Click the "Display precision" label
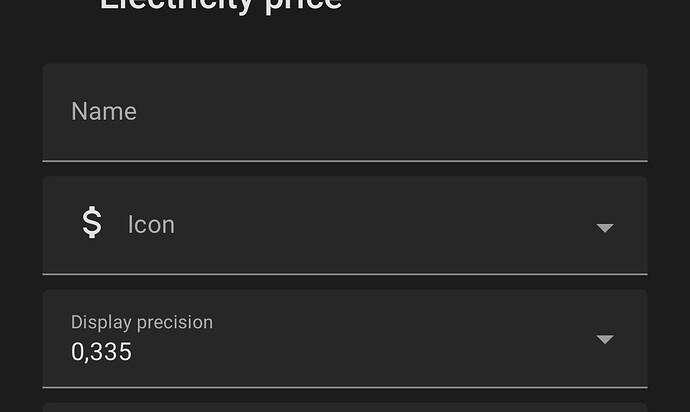 coord(142,322)
